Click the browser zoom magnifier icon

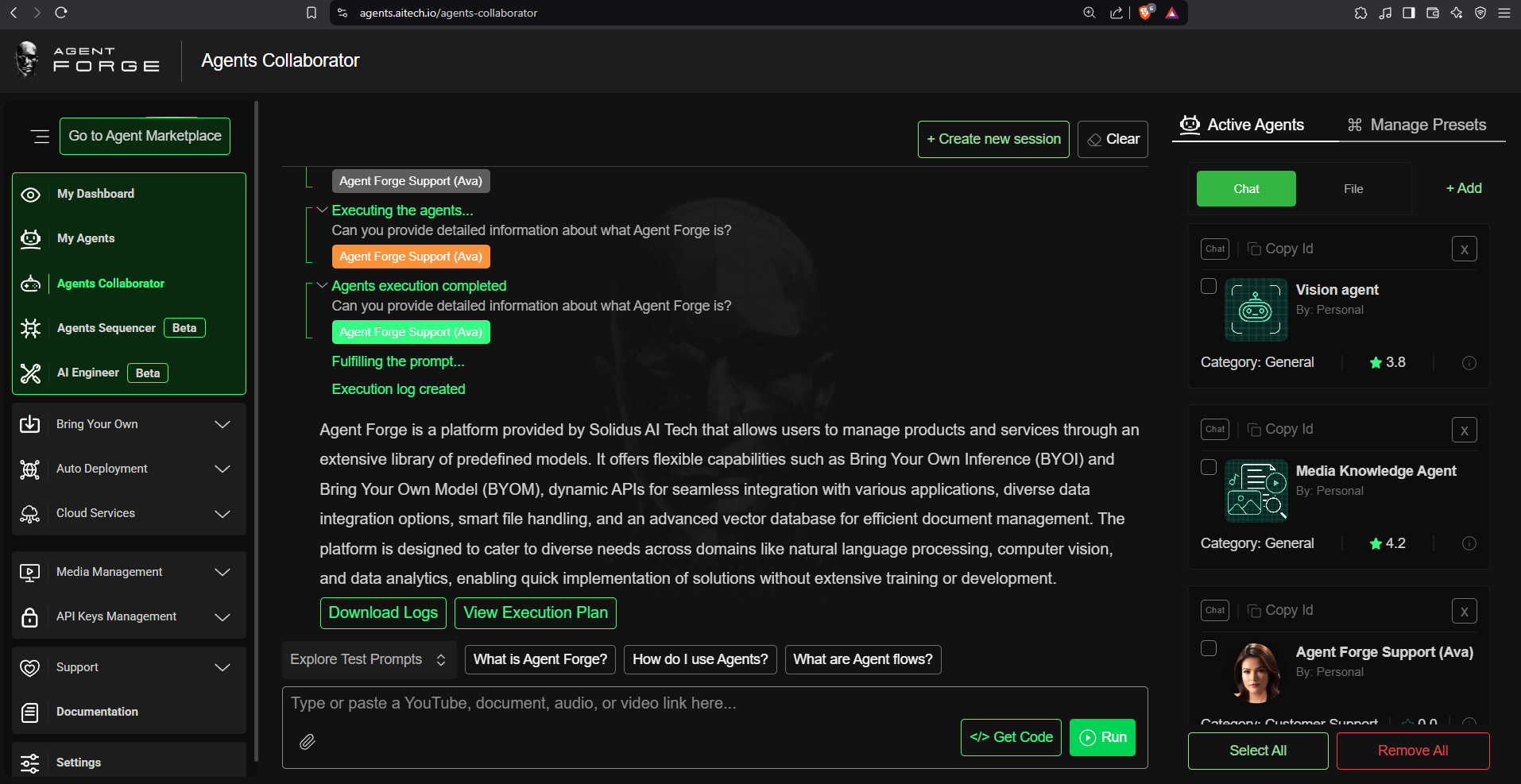[x=1089, y=13]
